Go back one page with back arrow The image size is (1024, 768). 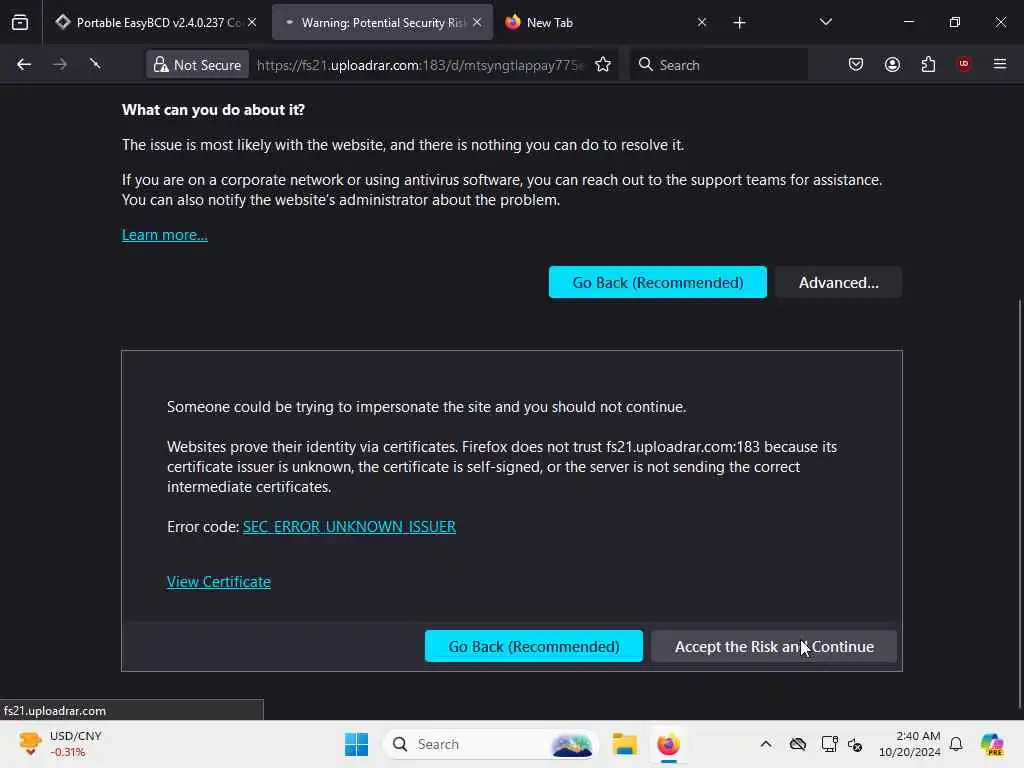click(24, 64)
